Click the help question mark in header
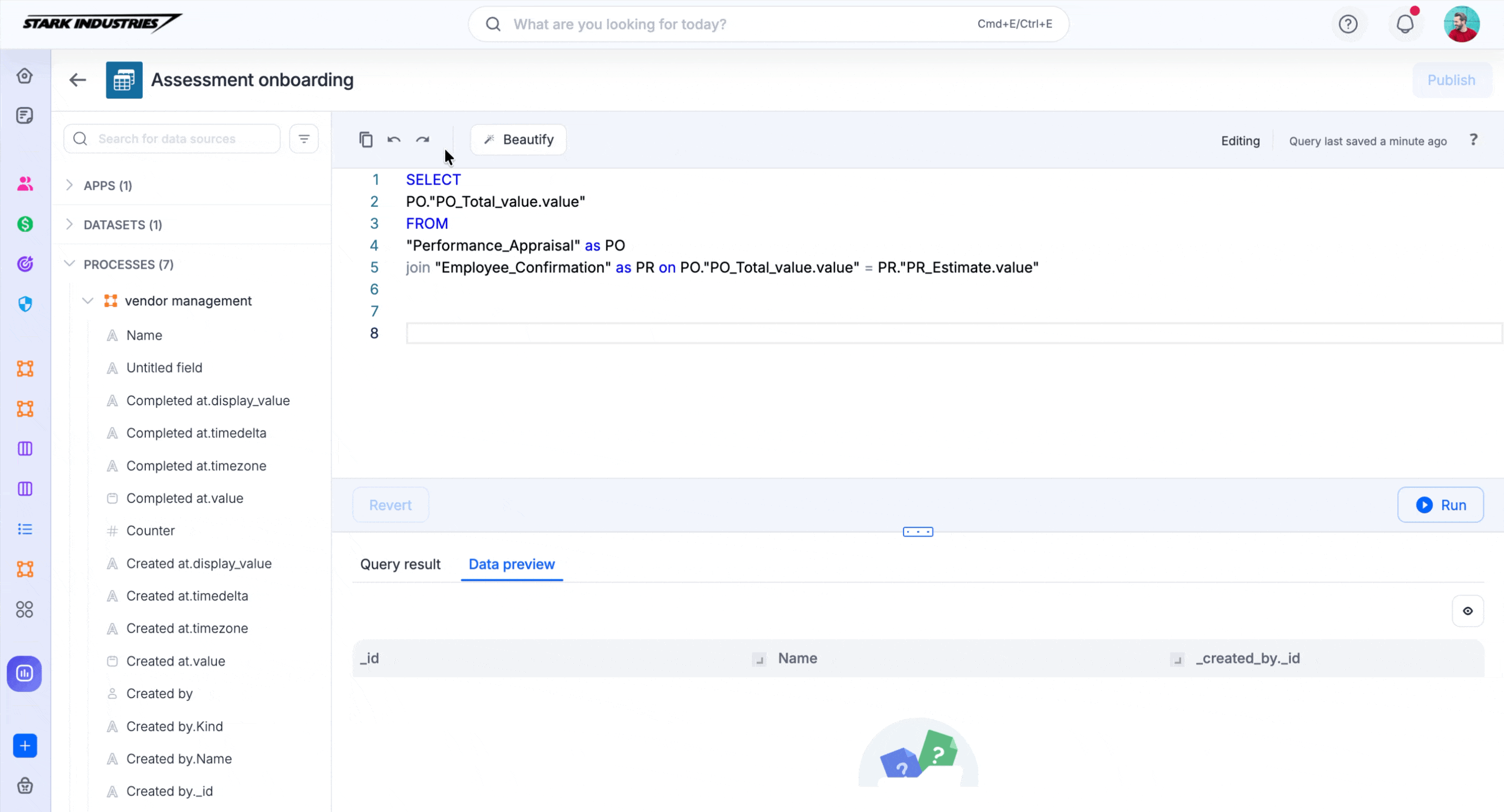 pos(1348,24)
